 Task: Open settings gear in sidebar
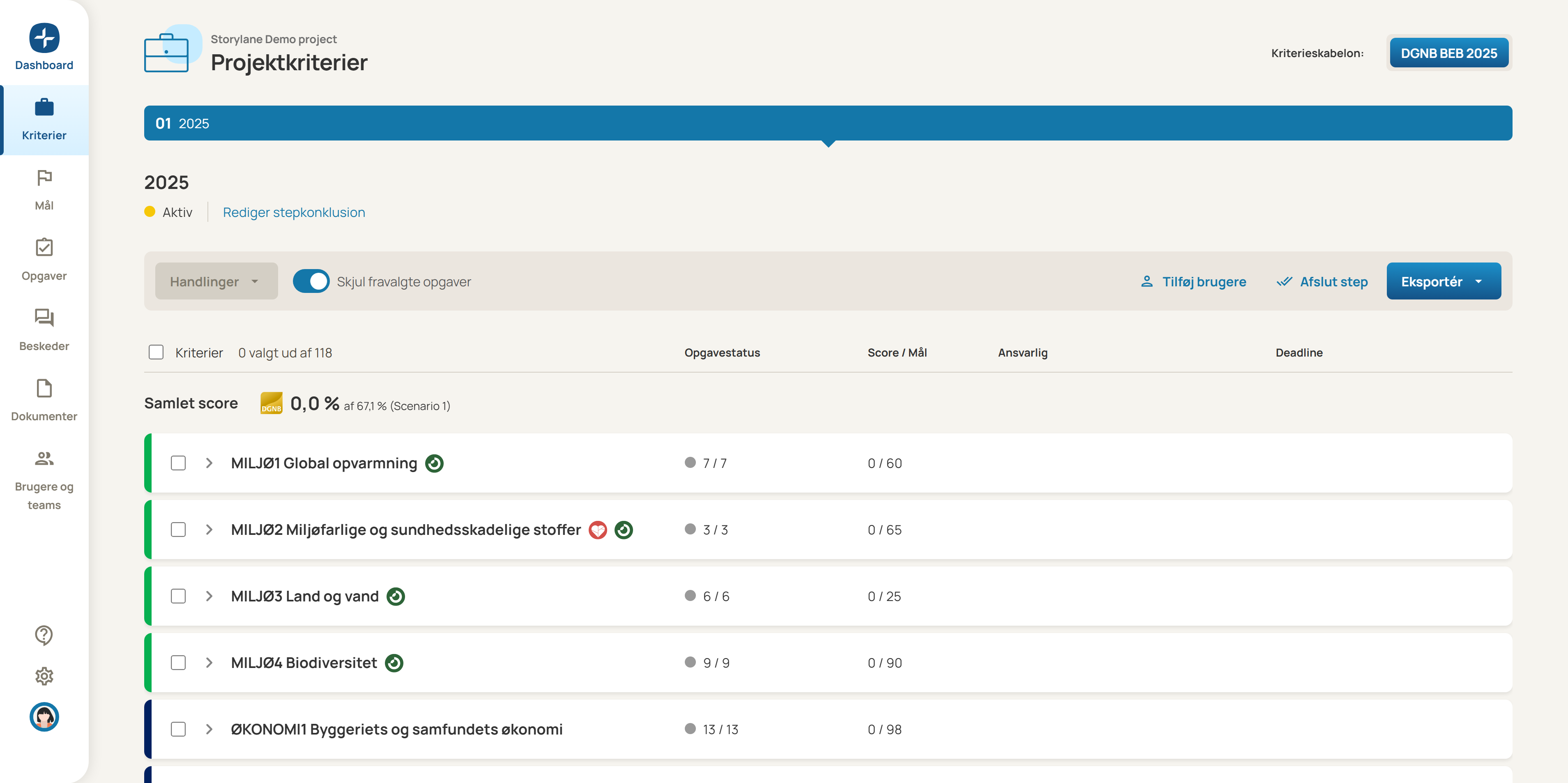point(44,676)
